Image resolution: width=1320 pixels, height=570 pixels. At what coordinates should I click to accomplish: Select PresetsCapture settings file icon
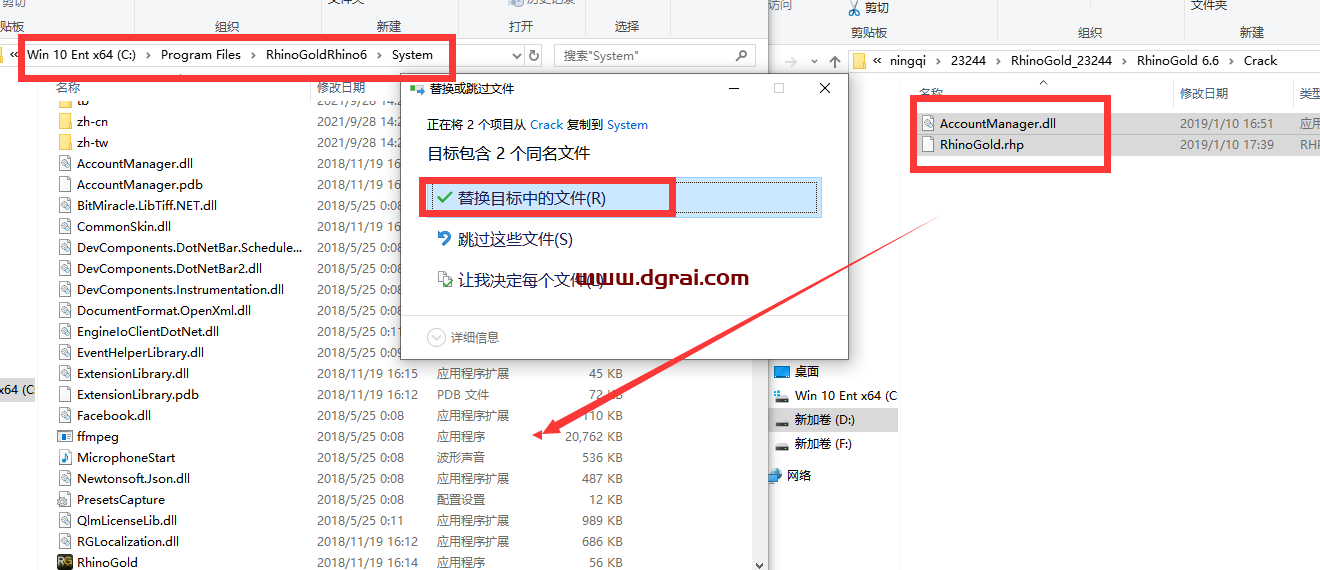65,500
